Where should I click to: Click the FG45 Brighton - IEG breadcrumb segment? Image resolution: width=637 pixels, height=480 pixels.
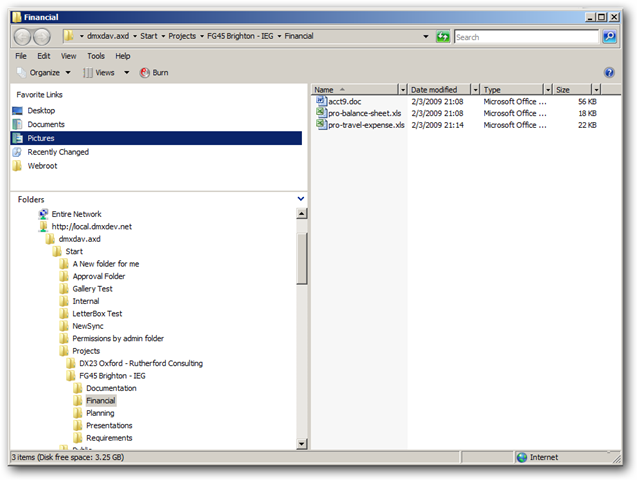click(x=240, y=36)
